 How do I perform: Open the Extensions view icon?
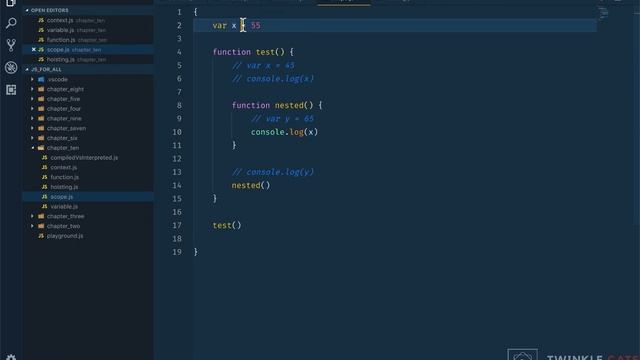11,90
